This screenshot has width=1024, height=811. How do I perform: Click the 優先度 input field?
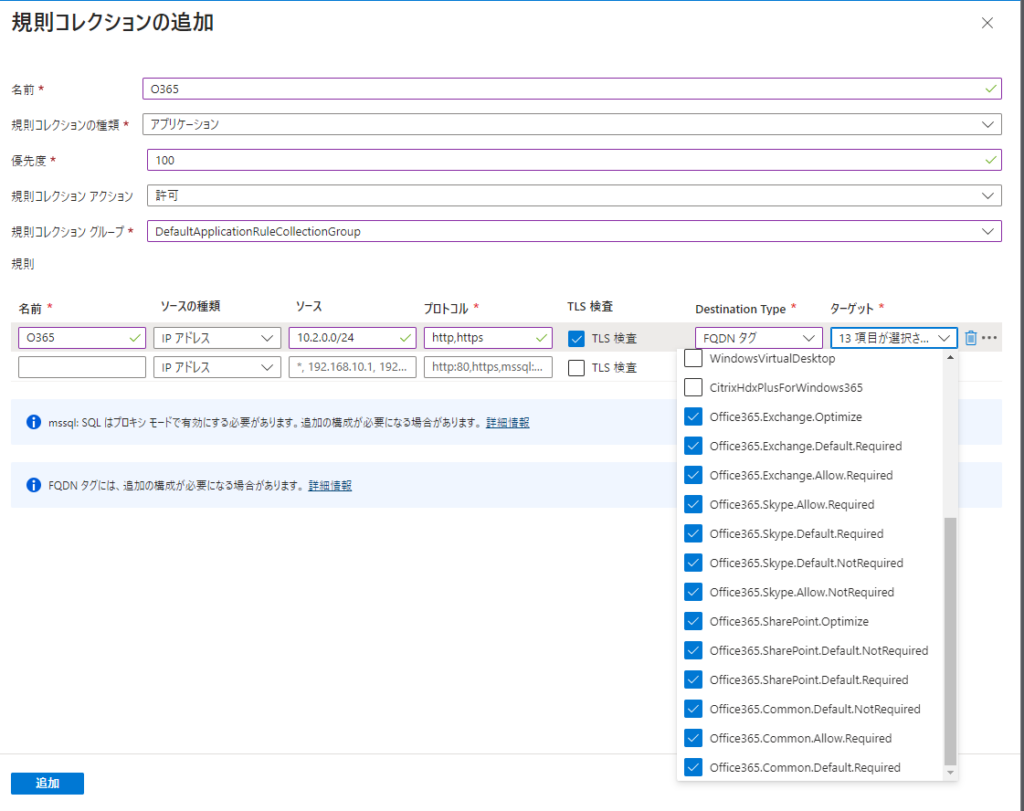tap(571, 160)
